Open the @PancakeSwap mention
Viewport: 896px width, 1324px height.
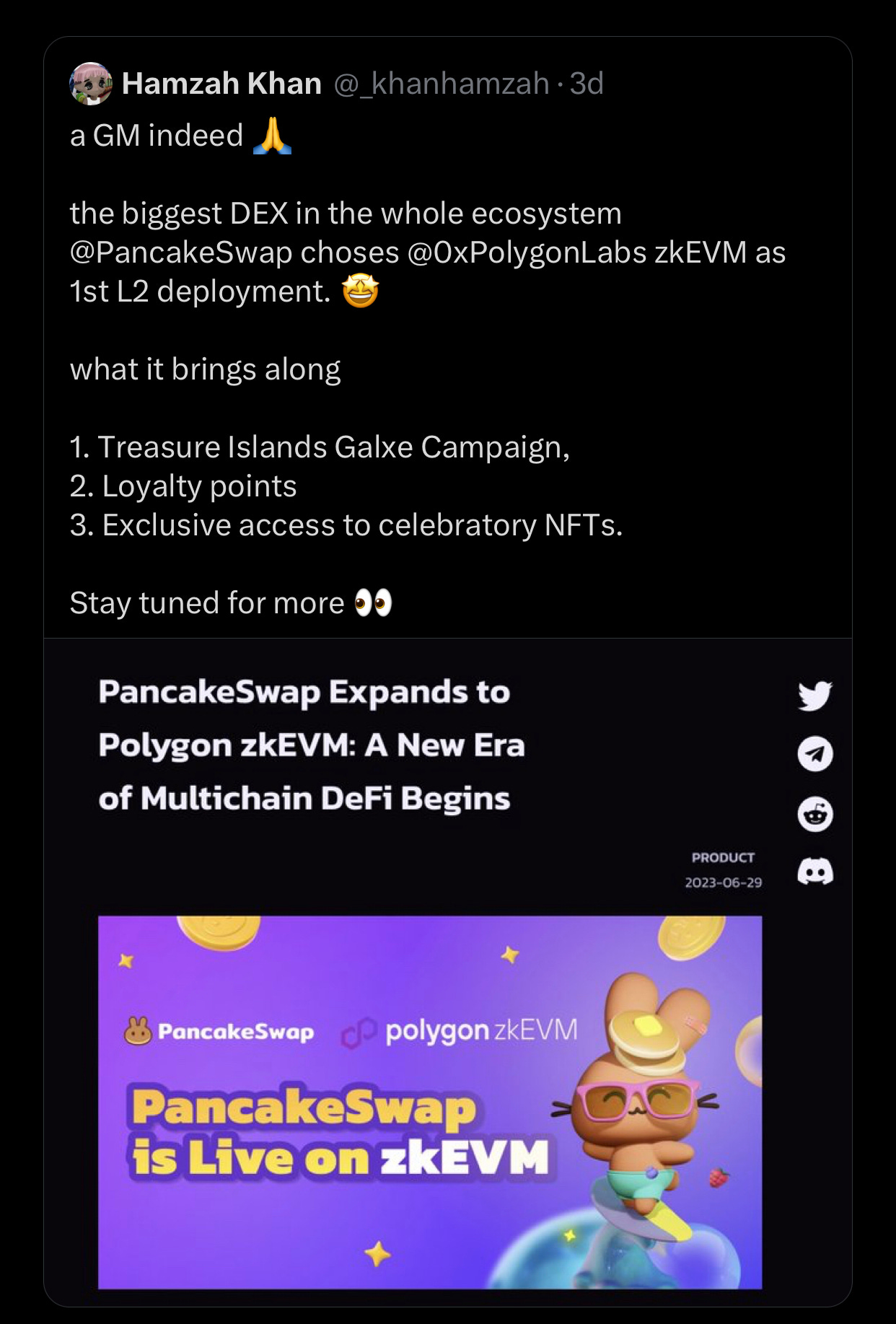[x=181, y=253]
